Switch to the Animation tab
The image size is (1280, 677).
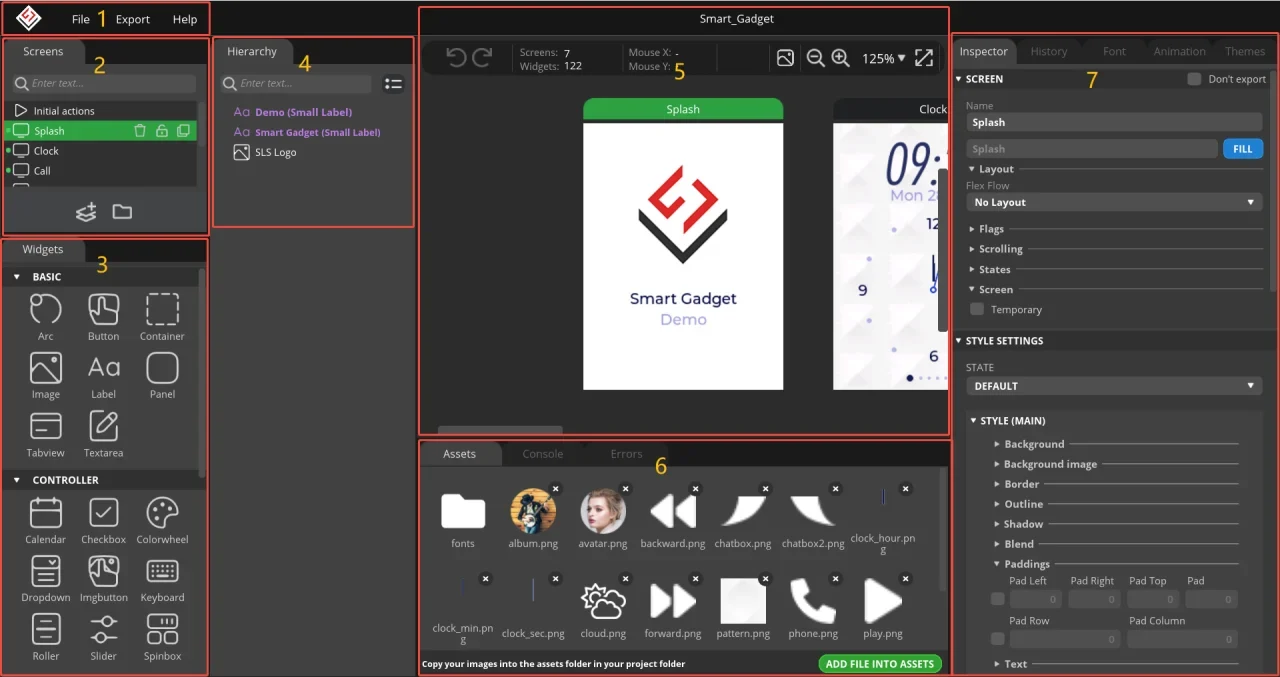[1179, 51]
